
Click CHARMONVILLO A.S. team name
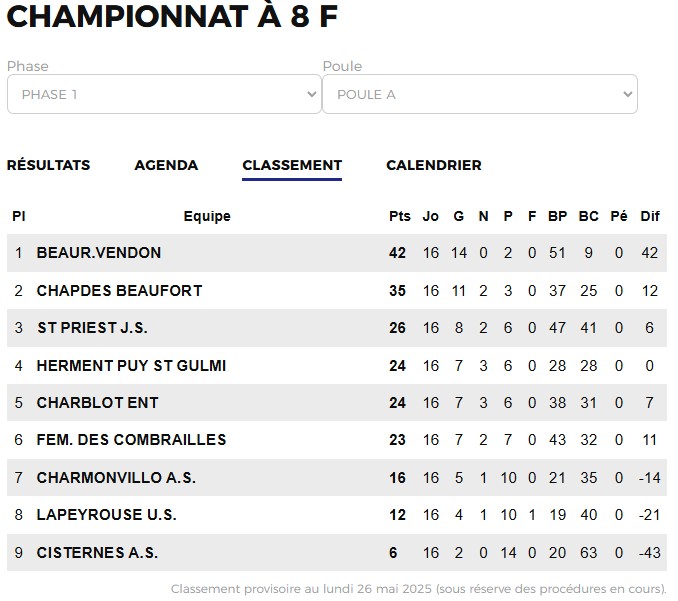pos(116,478)
